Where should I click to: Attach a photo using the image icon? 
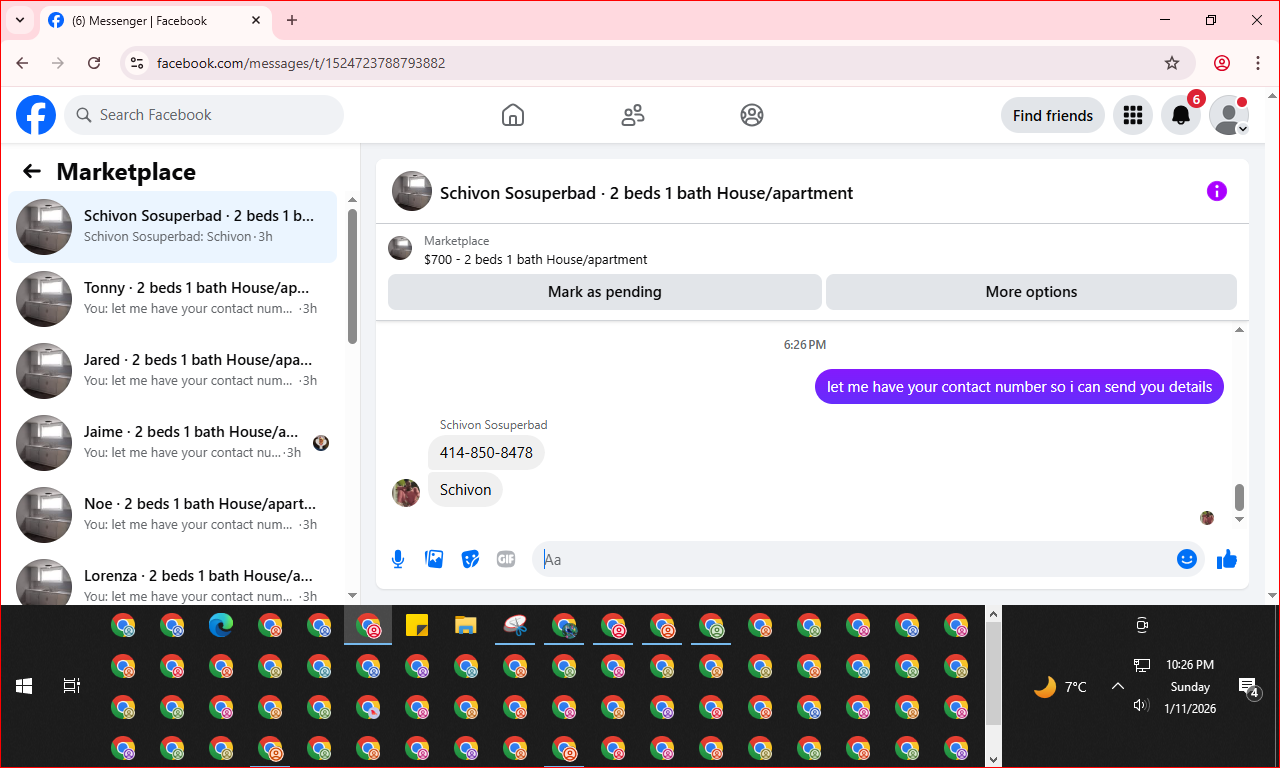[434, 559]
